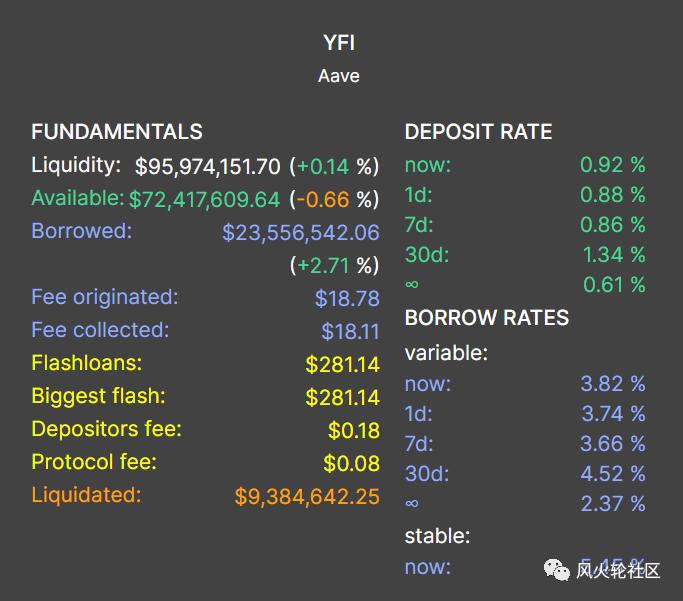Click the 0.92 % current deposit rate
The width and height of the screenshot is (683, 601).
pos(612,165)
